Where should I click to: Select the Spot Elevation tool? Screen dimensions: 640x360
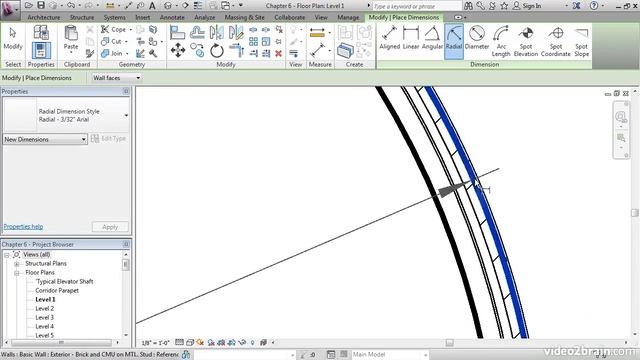[526, 41]
